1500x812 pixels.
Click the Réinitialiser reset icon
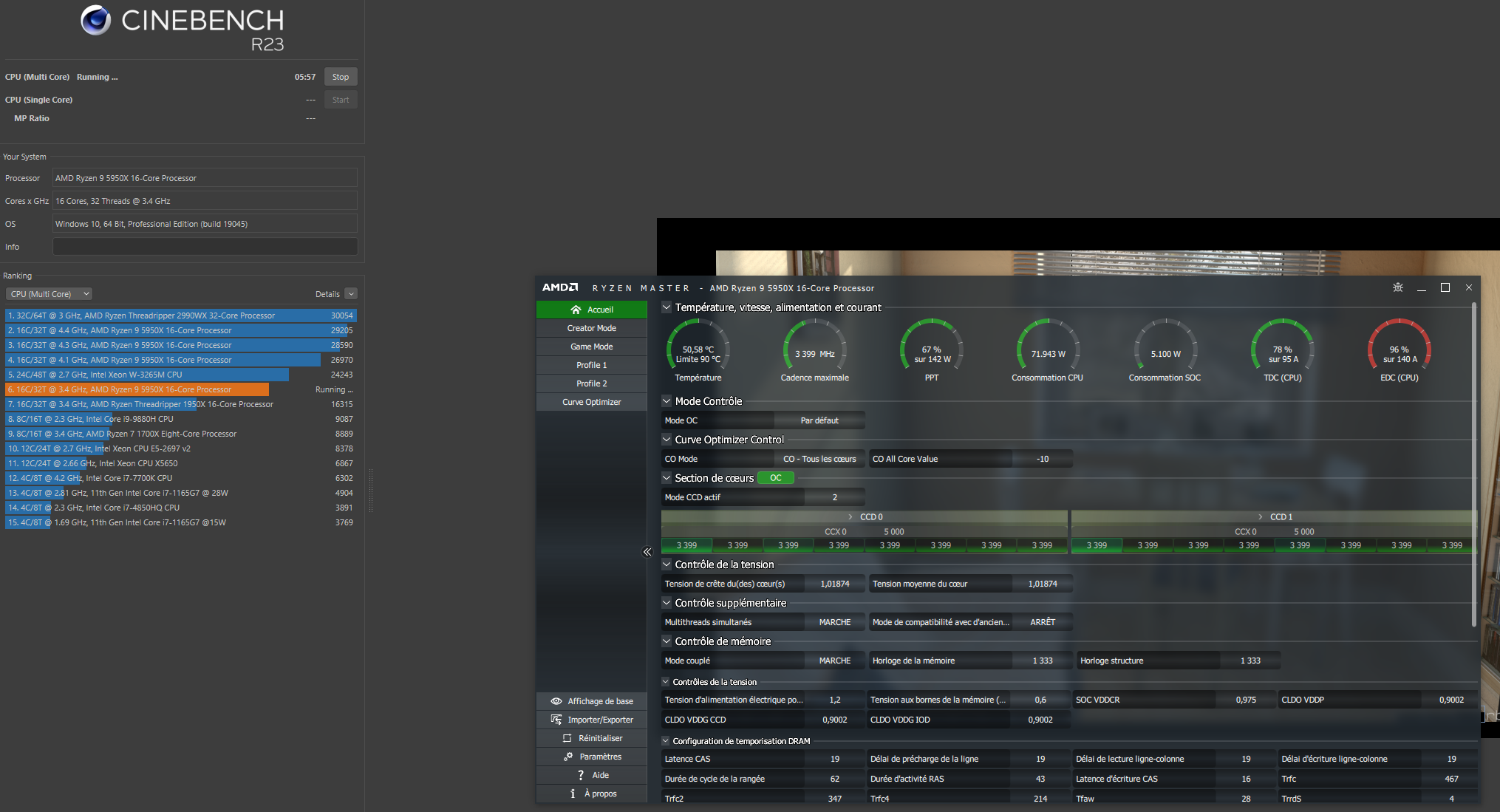(567, 738)
